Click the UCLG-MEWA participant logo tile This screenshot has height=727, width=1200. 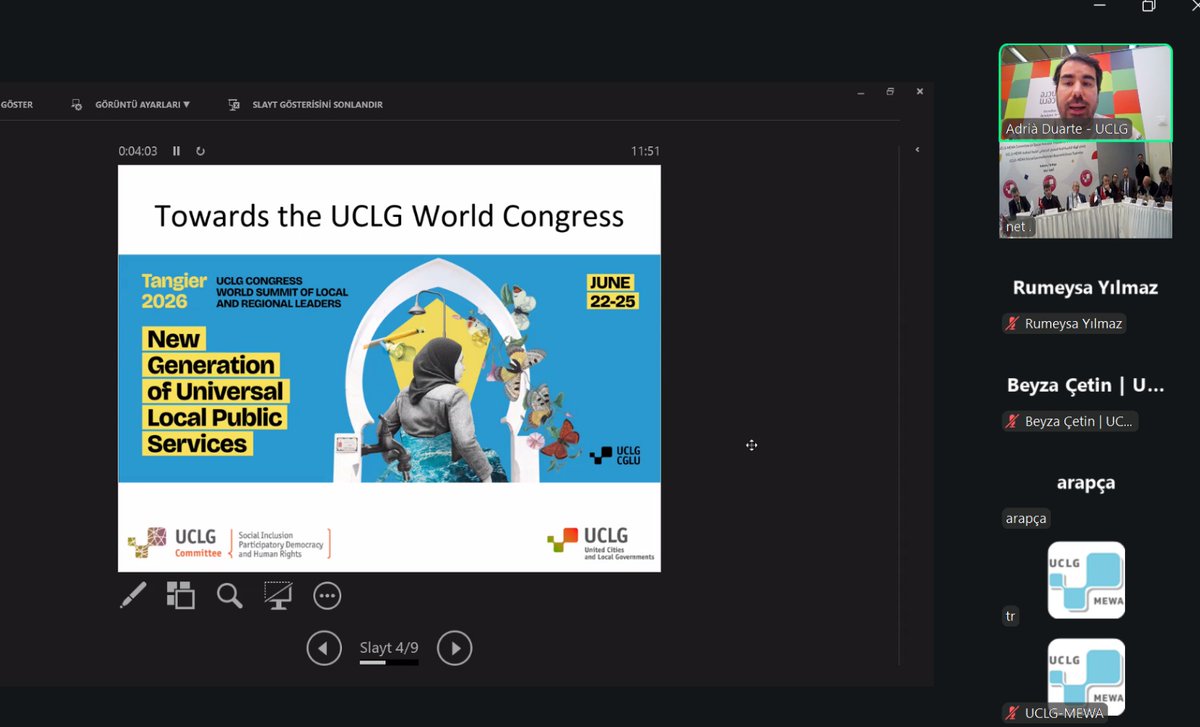tap(1086, 676)
